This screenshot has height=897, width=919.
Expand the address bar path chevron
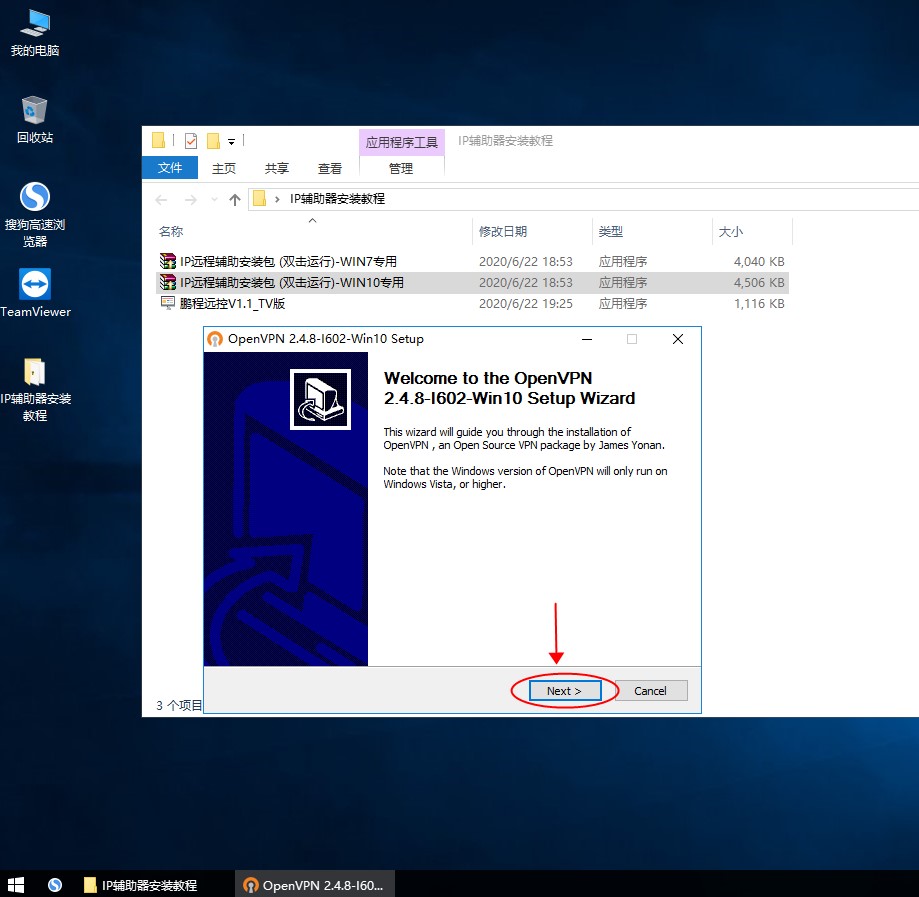tap(277, 199)
